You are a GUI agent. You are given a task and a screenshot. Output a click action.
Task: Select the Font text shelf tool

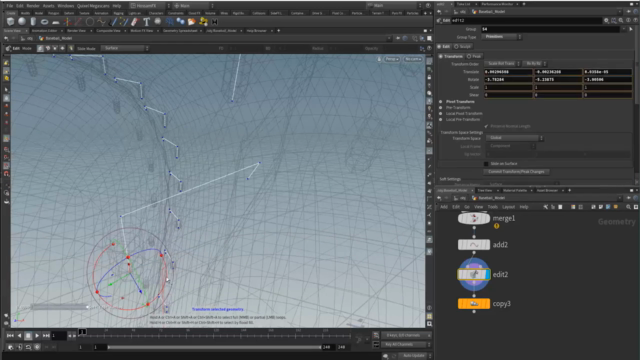point(146,22)
